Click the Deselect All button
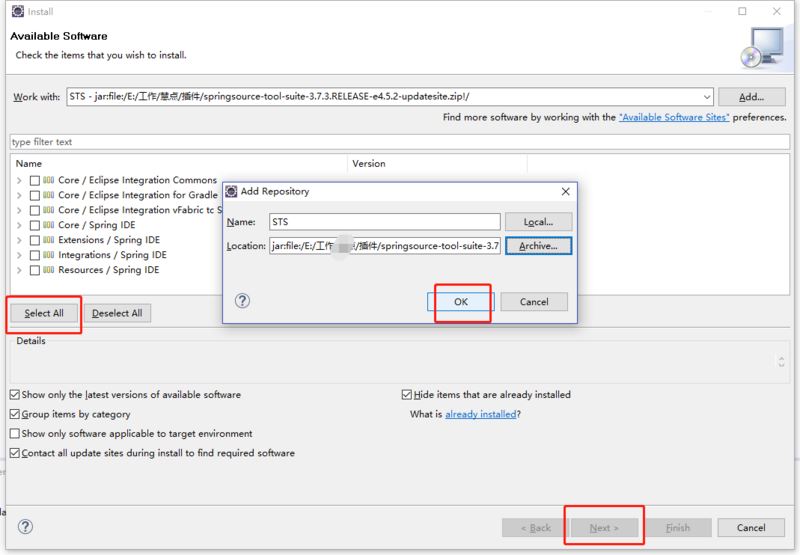The height and width of the screenshot is (555, 800). point(117,313)
